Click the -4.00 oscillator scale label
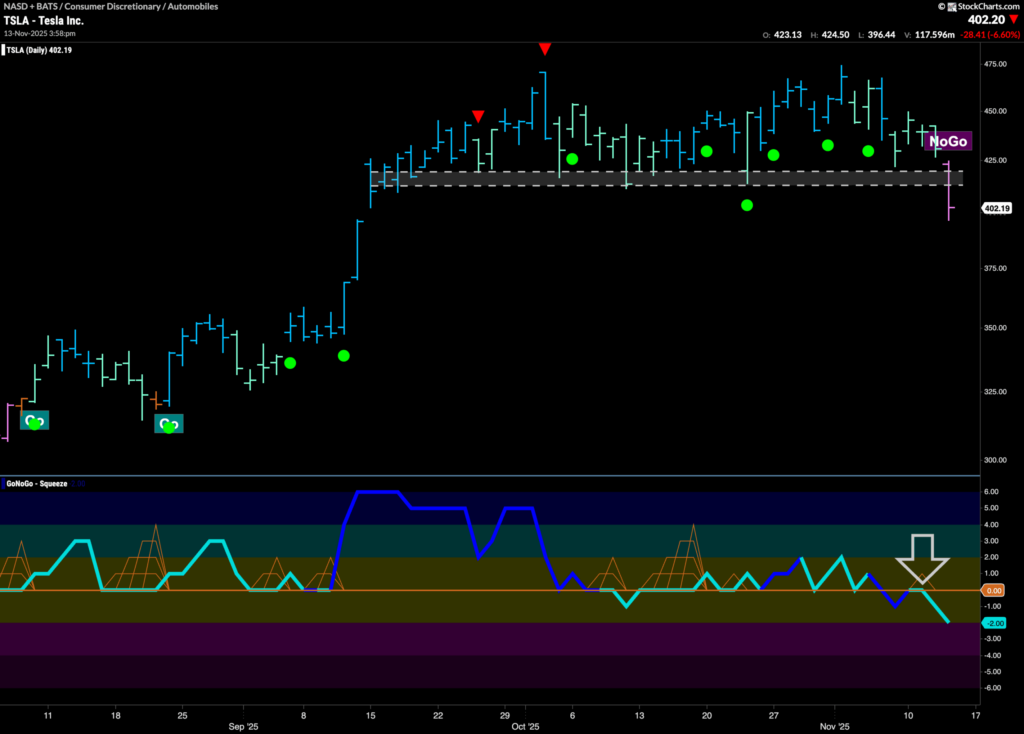The image size is (1024, 734). pyautogui.click(x=992, y=656)
